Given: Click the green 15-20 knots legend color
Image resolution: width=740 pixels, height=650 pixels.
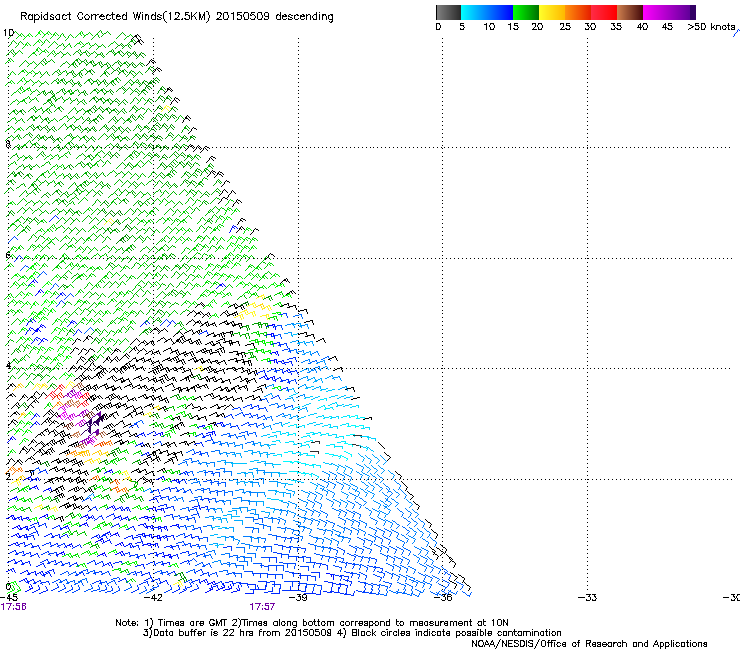Looking at the screenshot, I should (526, 12).
